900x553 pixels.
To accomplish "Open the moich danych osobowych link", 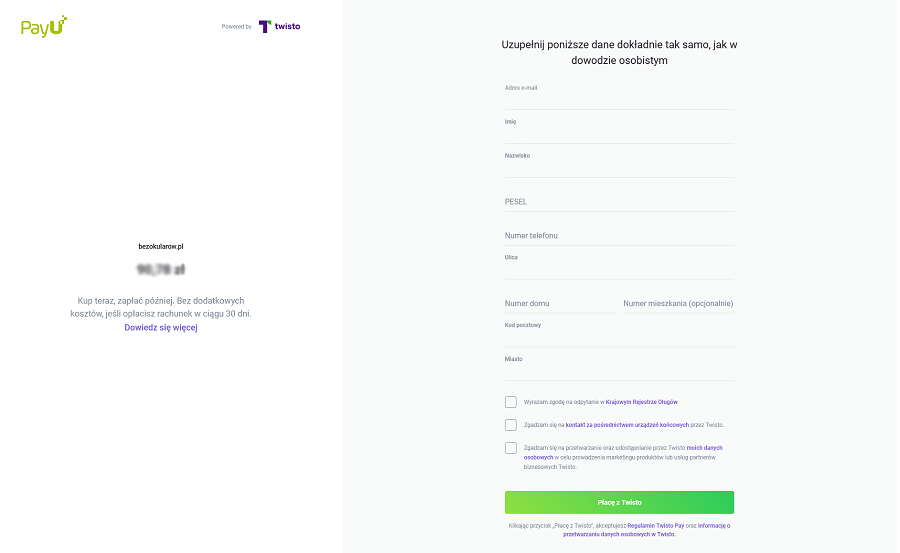I will pyautogui.click(x=623, y=453).
